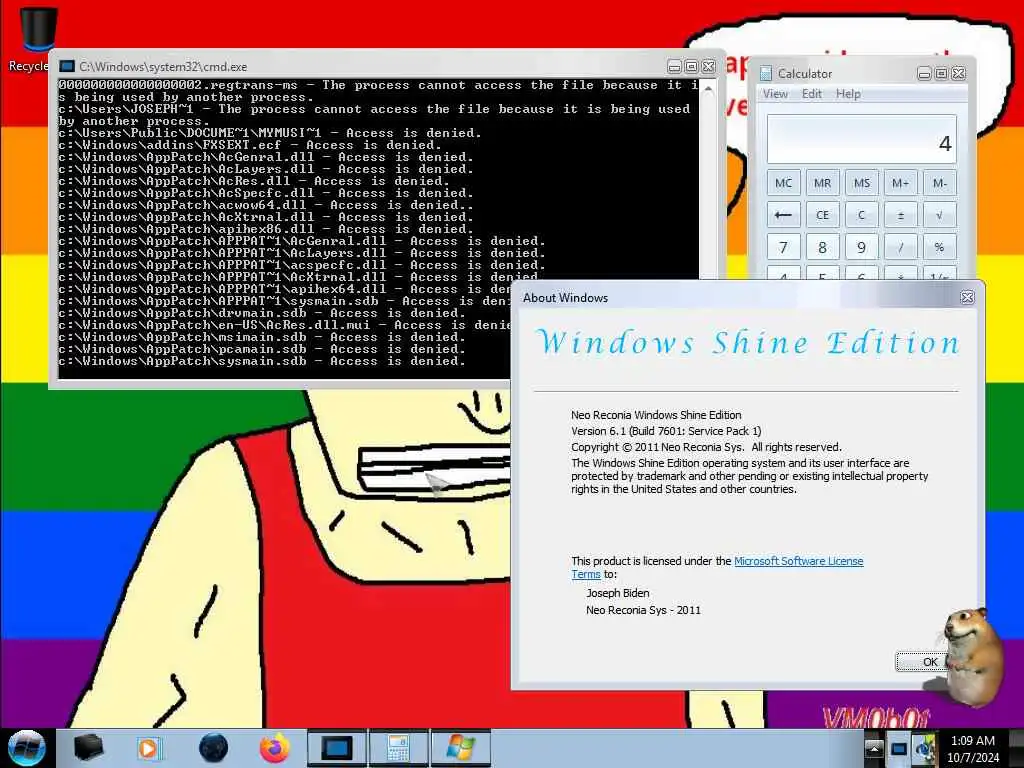Image resolution: width=1024 pixels, height=768 pixels.
Task: Click 'Neo Reconia Sys - 2011' text
Action: (x=643, y=610)
